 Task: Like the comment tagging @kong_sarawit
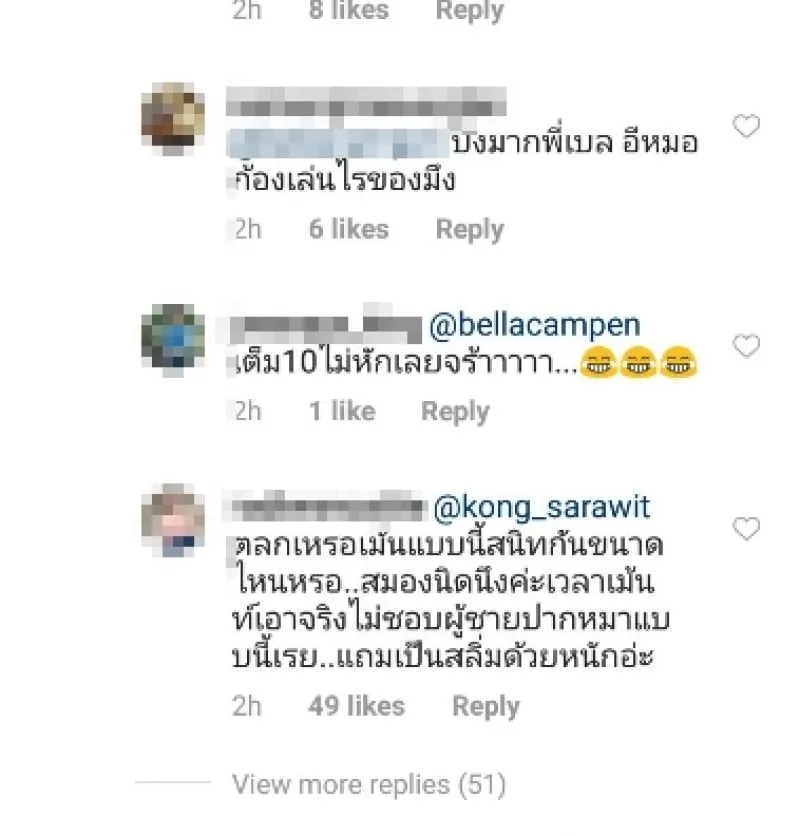[x=746, y=528]
